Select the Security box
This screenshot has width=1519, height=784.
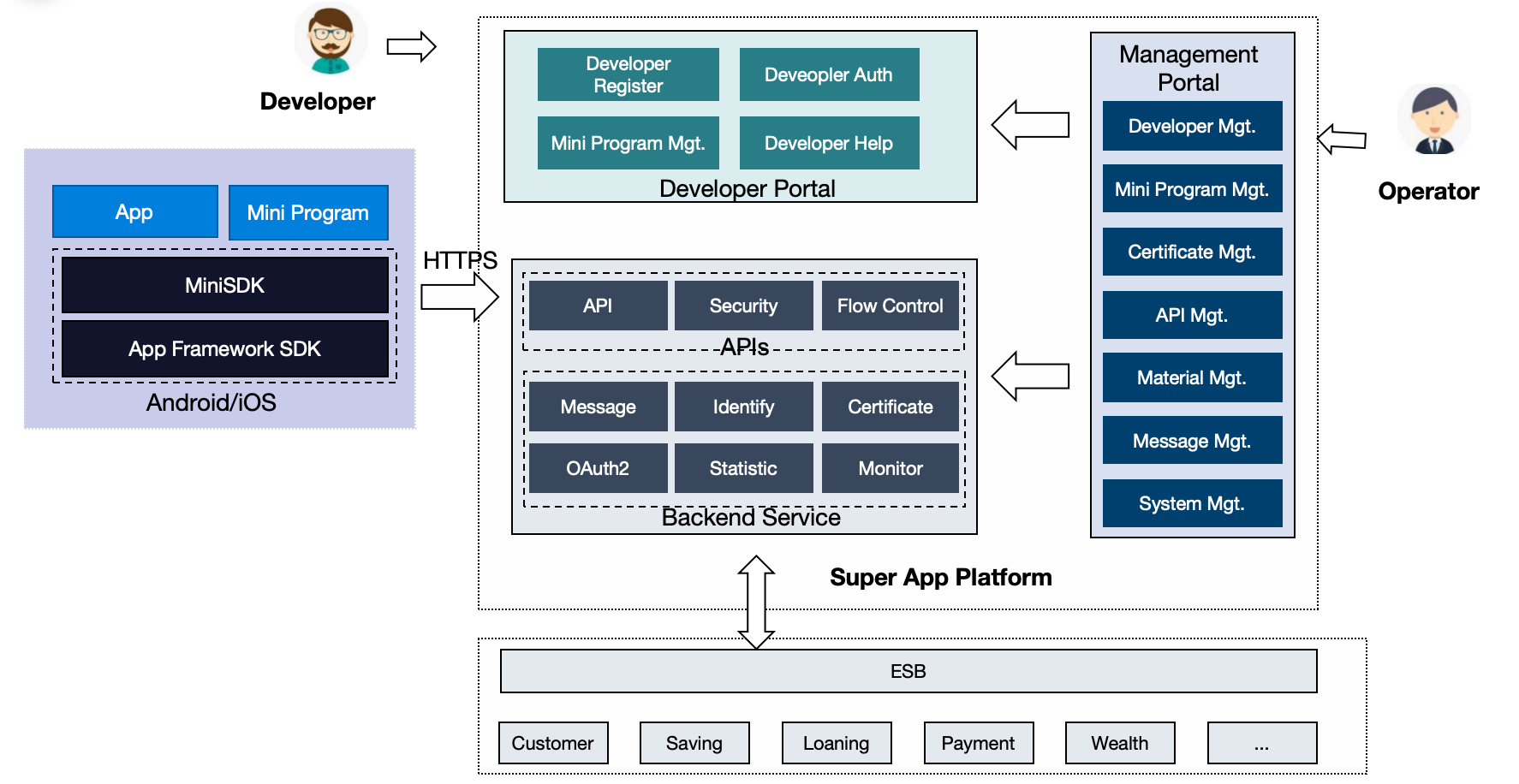click(743, 306)
